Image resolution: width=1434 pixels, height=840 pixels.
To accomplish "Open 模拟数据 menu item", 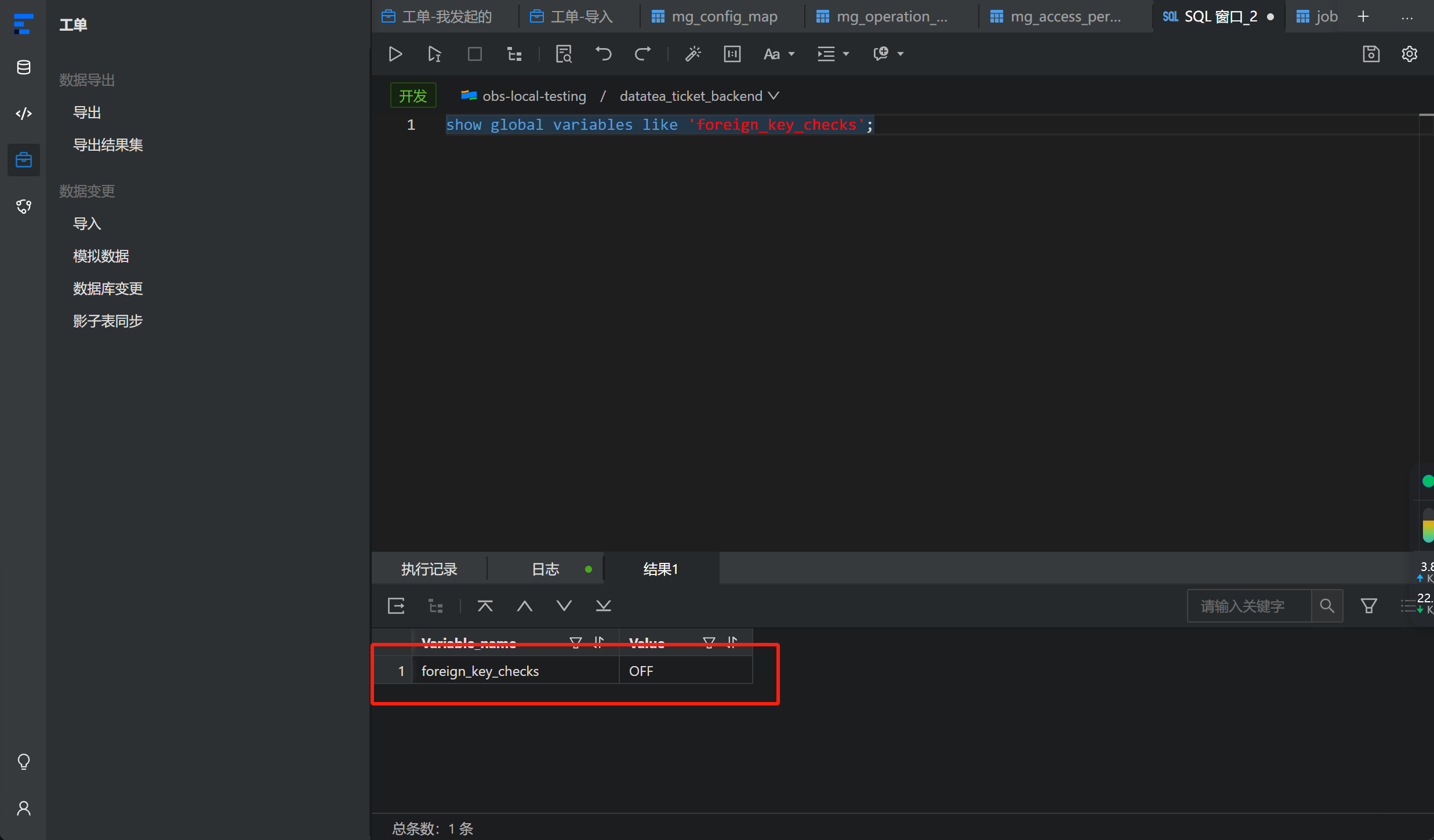I will (101, 256).
